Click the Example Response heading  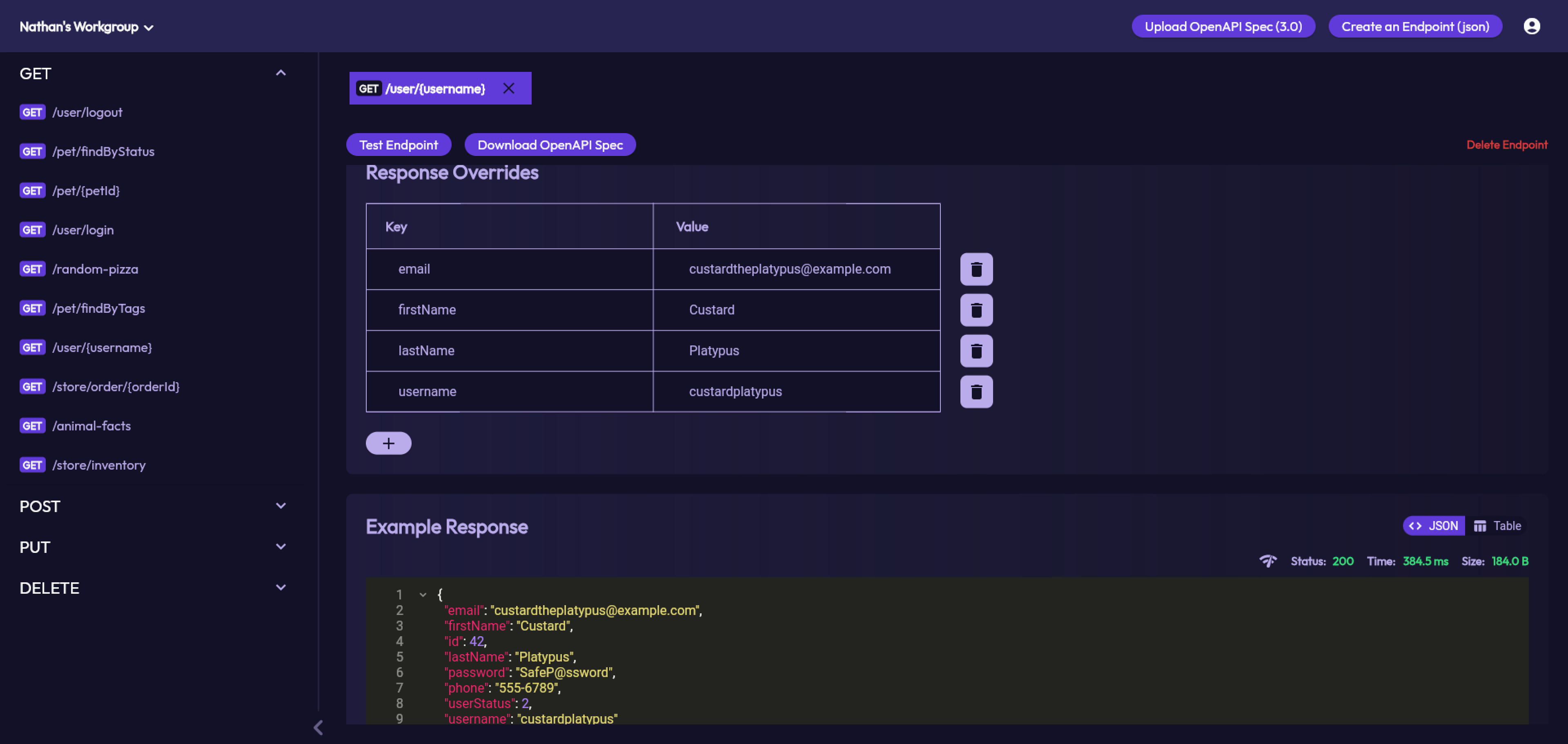point(447,527)
